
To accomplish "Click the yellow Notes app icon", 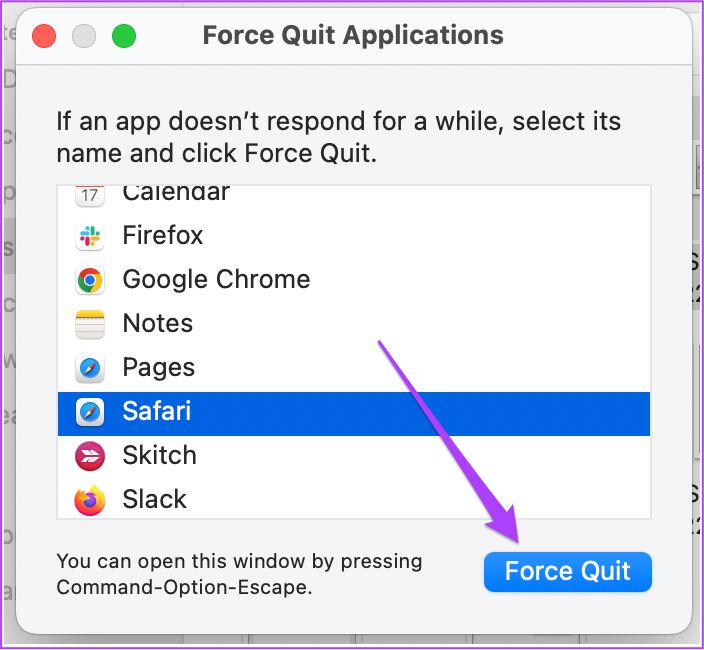I will pyautogui.click(x=90, y=324).
